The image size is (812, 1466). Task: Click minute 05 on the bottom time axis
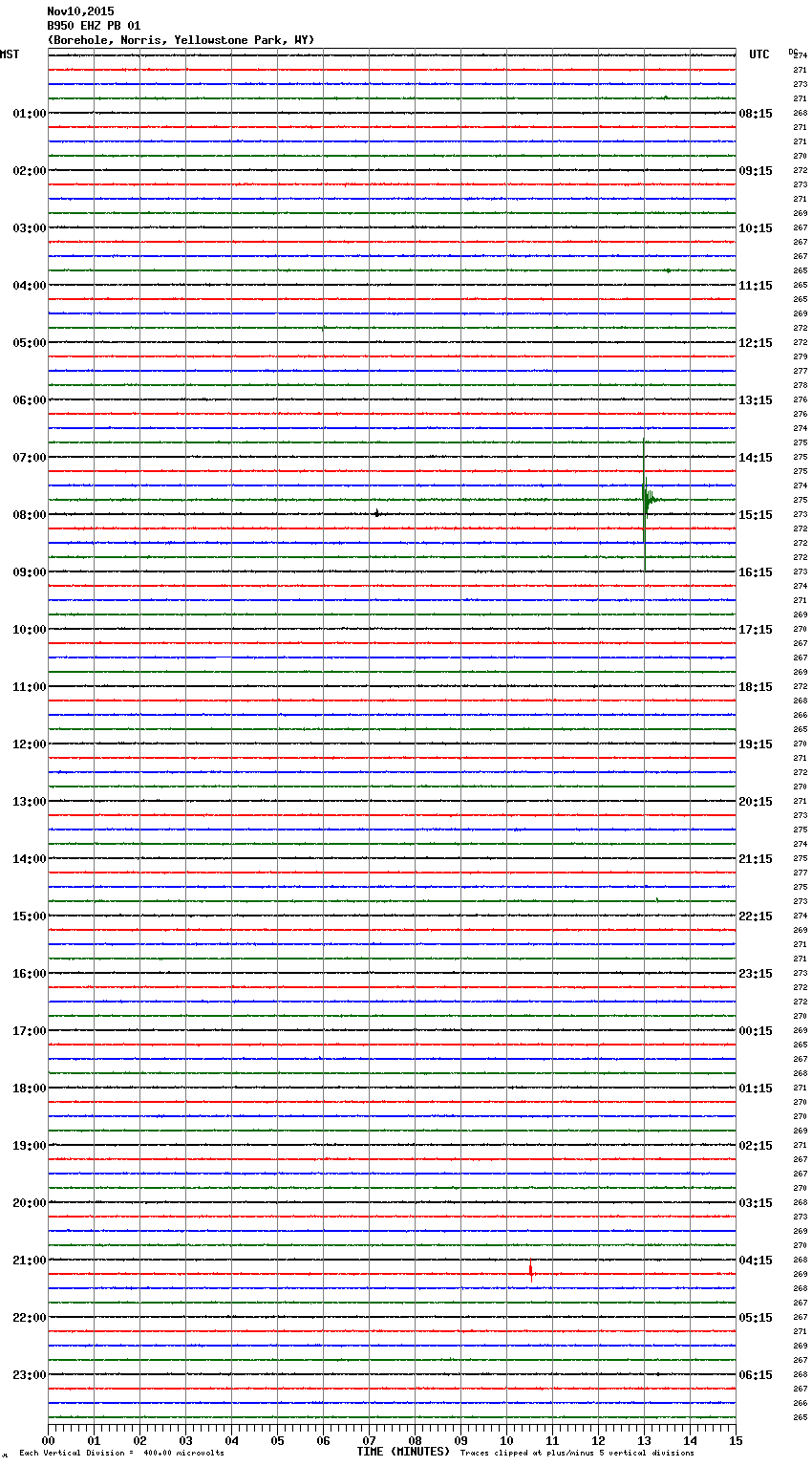(x=277, y=1440)
